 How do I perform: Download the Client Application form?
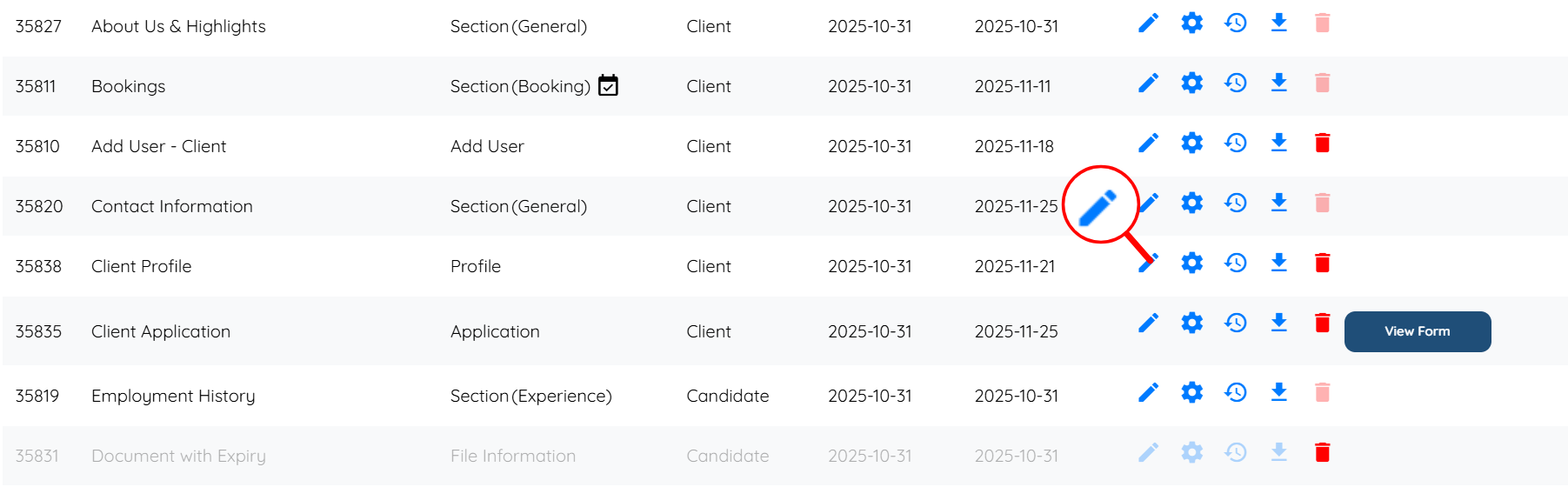point(1278,324)
